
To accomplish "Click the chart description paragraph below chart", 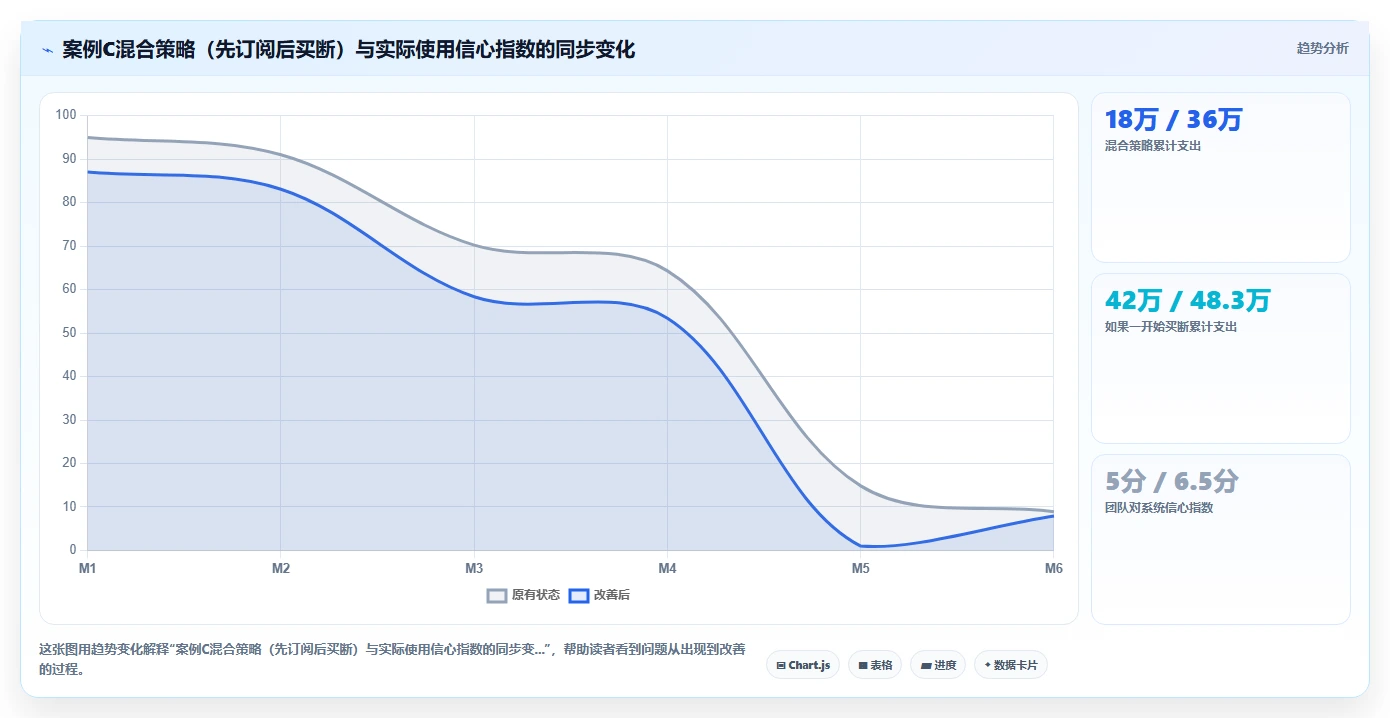I will (x=392, y=659).
